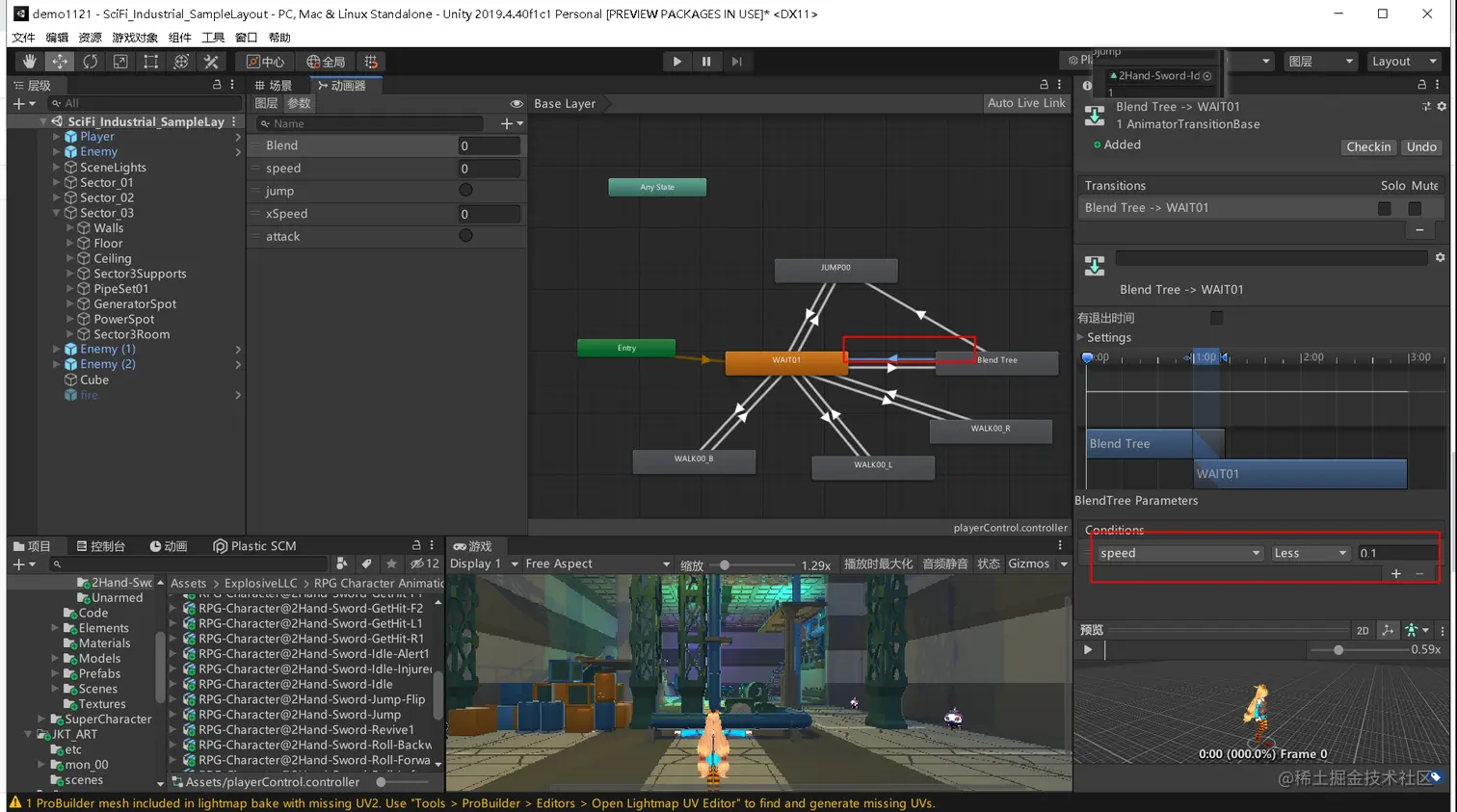Screen dimensions: 1457x812
Task: Switch to the 场景 scene tab
Action: point(274,86)
